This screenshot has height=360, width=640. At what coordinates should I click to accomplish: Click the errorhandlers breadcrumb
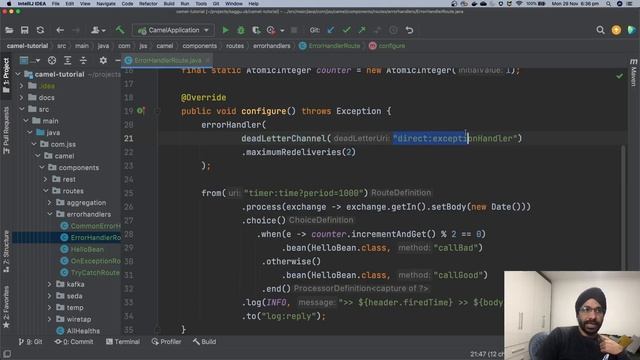(271, 46)
